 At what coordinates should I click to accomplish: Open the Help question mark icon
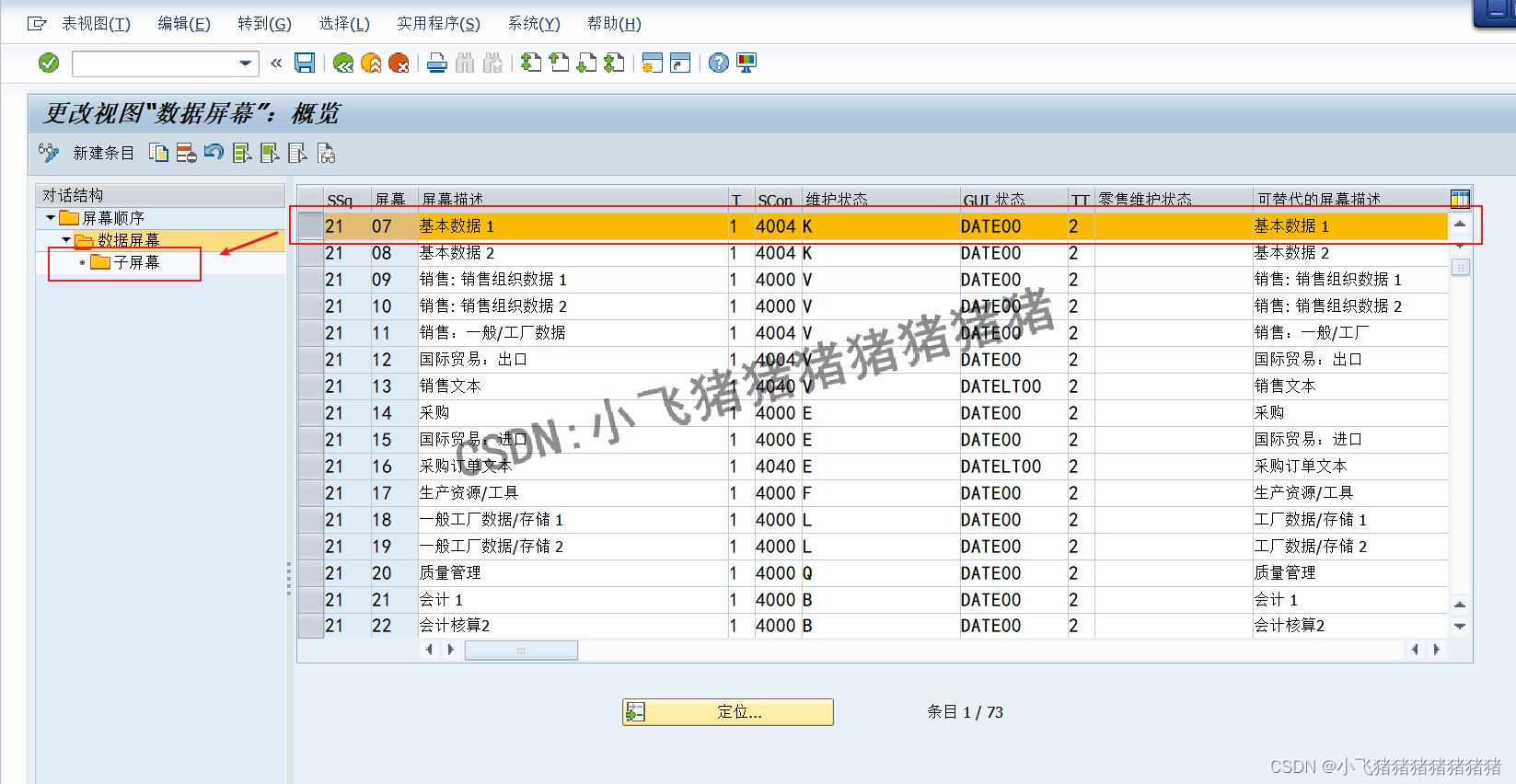point(719,63)
